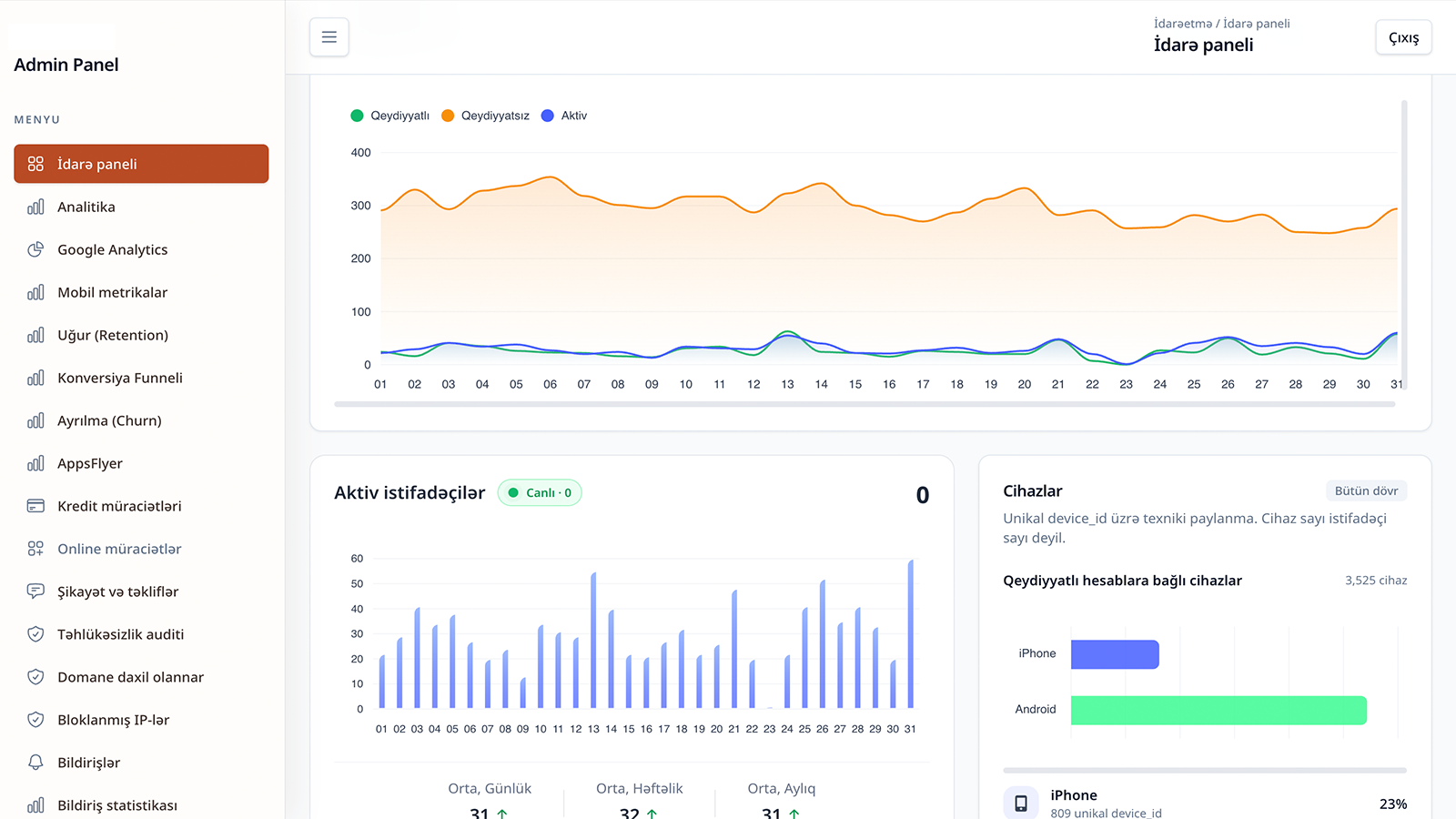This screenshot has height=819, width=1456.
Task: Toggle the Qeydiyyatsız series in the legend
Action: 485,116
